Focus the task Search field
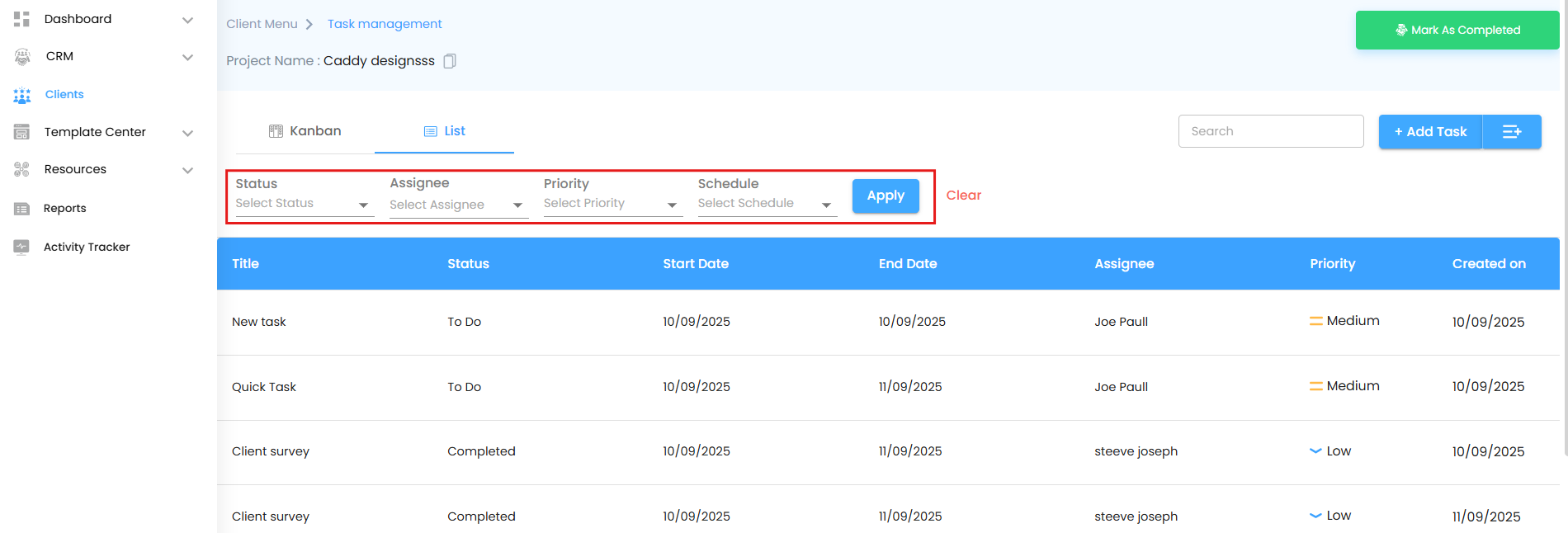The width and height of the screenshot is (1568, 533). pos(1270,131)
